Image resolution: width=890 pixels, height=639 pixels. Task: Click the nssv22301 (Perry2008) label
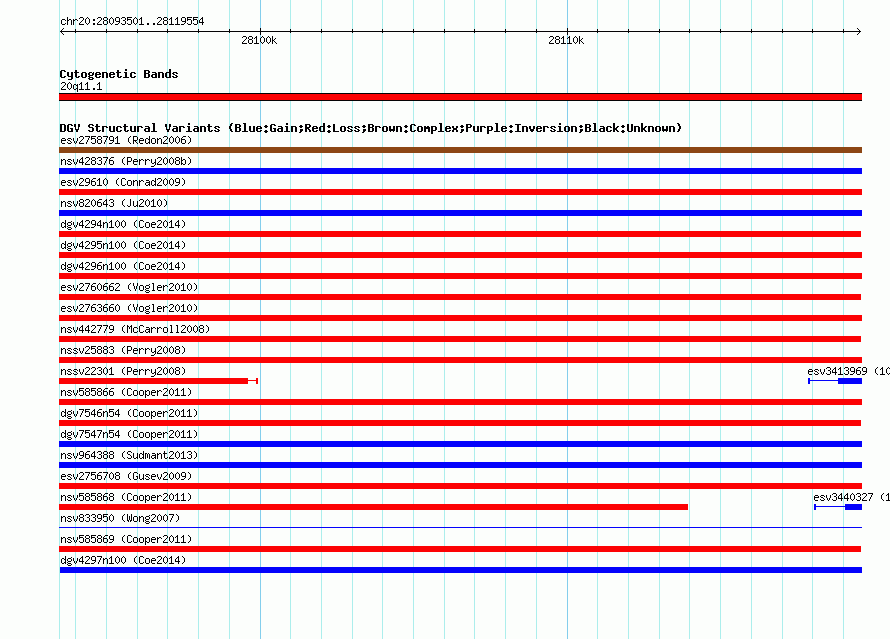[x=123, y=371]
